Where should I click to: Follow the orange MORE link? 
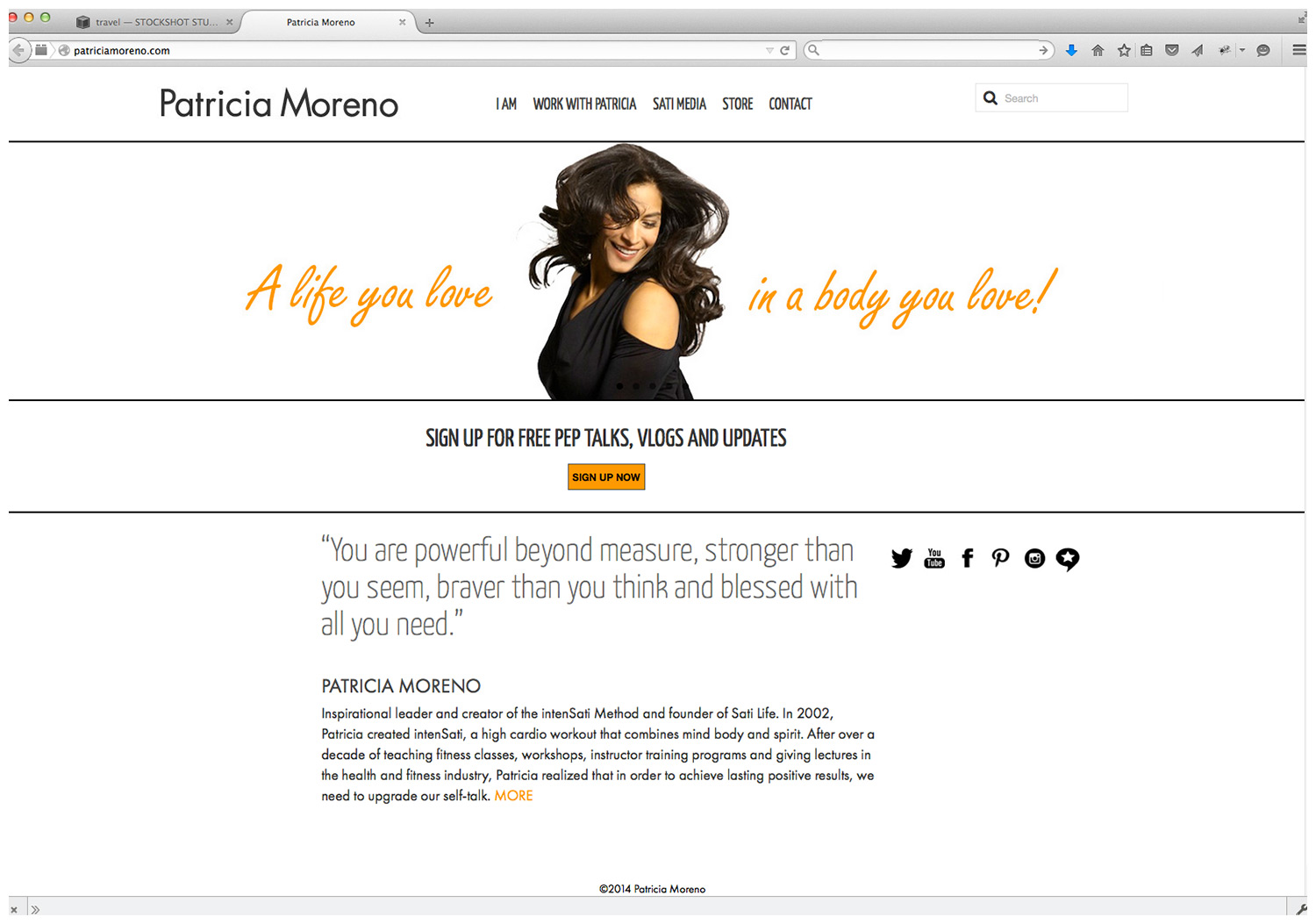pos(513,796)
